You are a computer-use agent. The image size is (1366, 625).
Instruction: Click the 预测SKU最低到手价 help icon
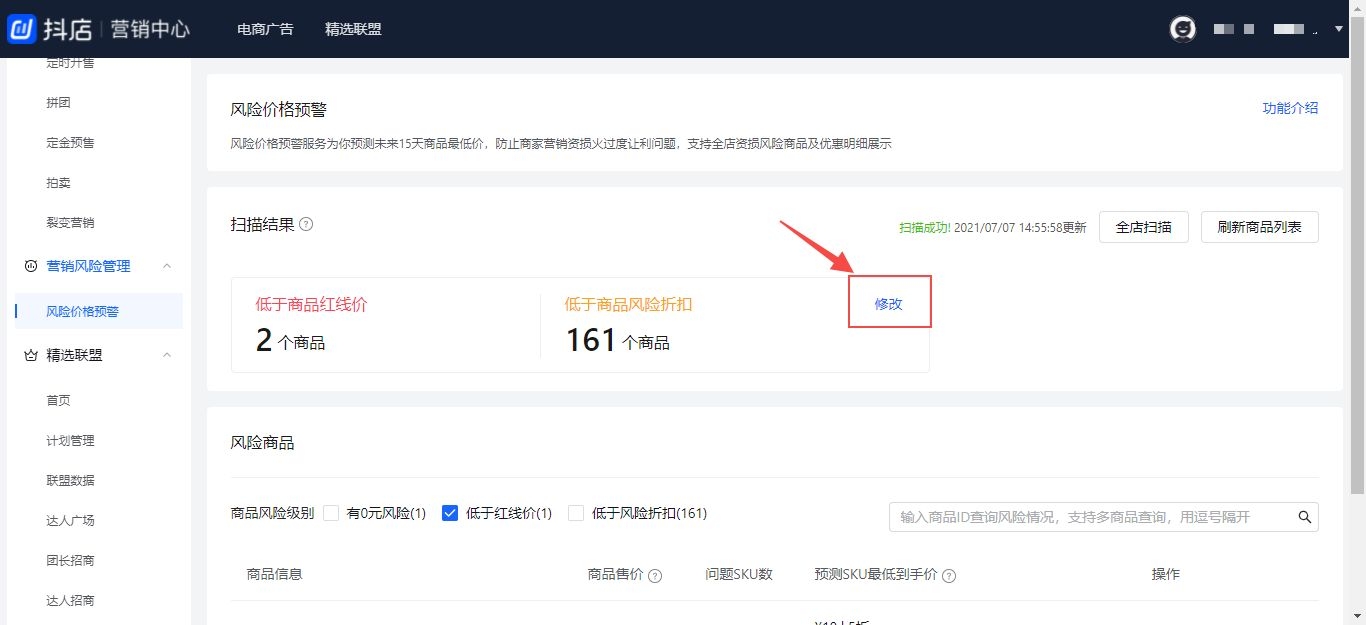click(x=949, y=576)
